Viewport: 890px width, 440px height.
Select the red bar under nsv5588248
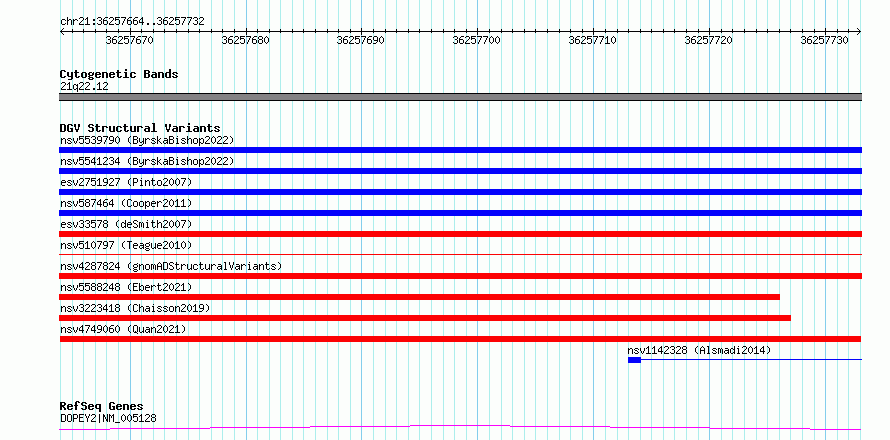pos(419,297)
